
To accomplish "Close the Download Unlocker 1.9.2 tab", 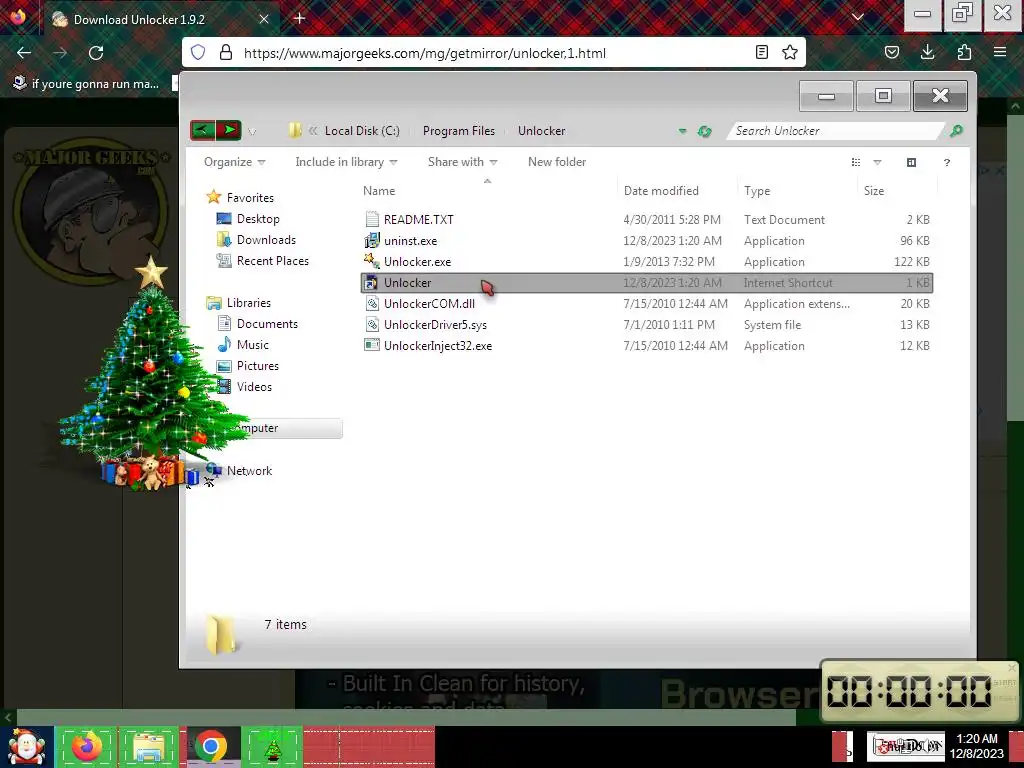I will [x=264, y=19].
